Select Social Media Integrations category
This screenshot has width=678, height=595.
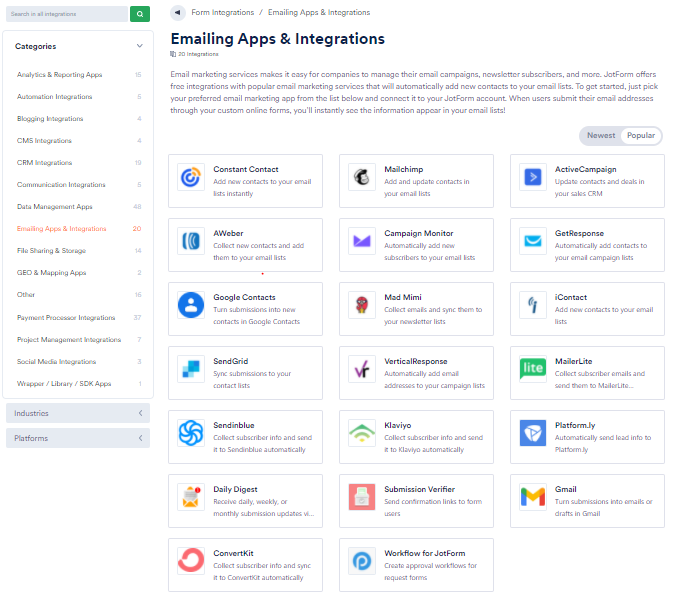[x=57, y=362]
